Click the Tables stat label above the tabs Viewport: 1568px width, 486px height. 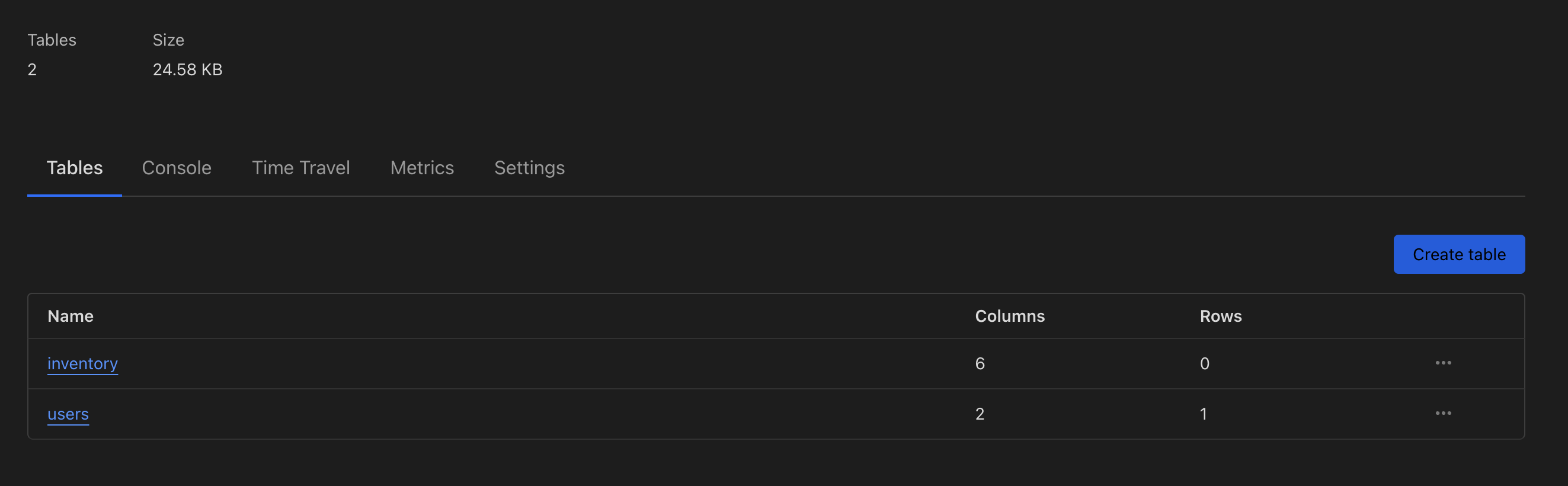click(52, 40)
